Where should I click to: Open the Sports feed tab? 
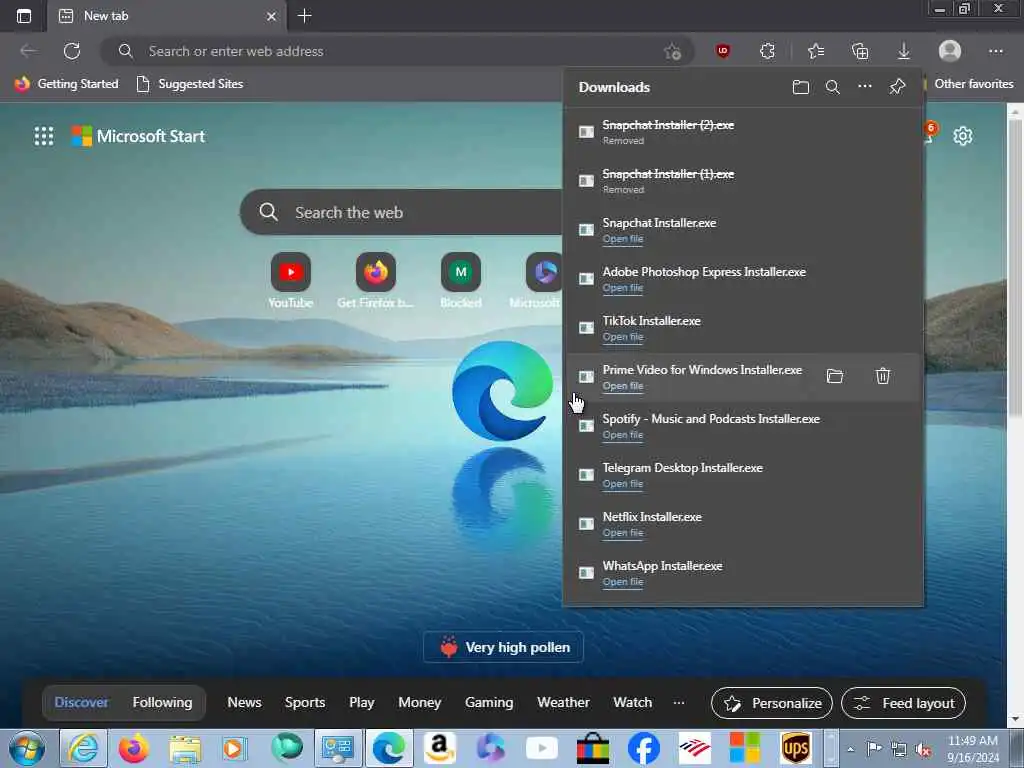(x=305, y=703)
